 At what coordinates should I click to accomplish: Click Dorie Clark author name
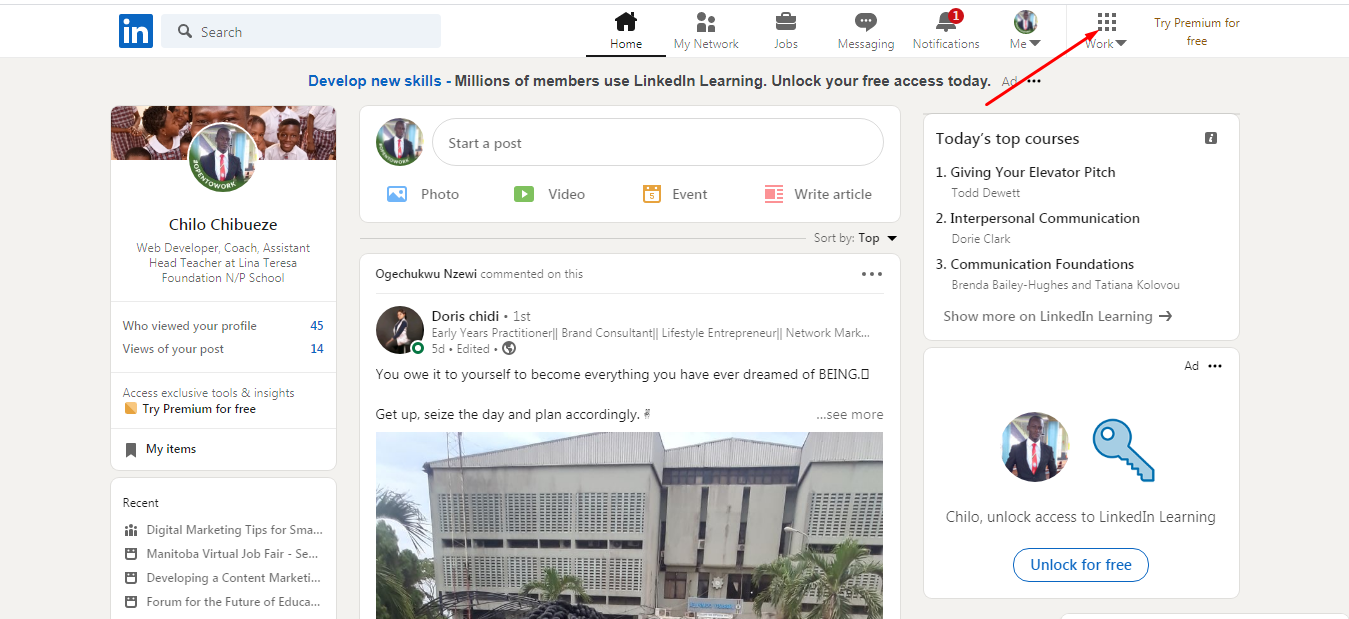tap(981, 239)
